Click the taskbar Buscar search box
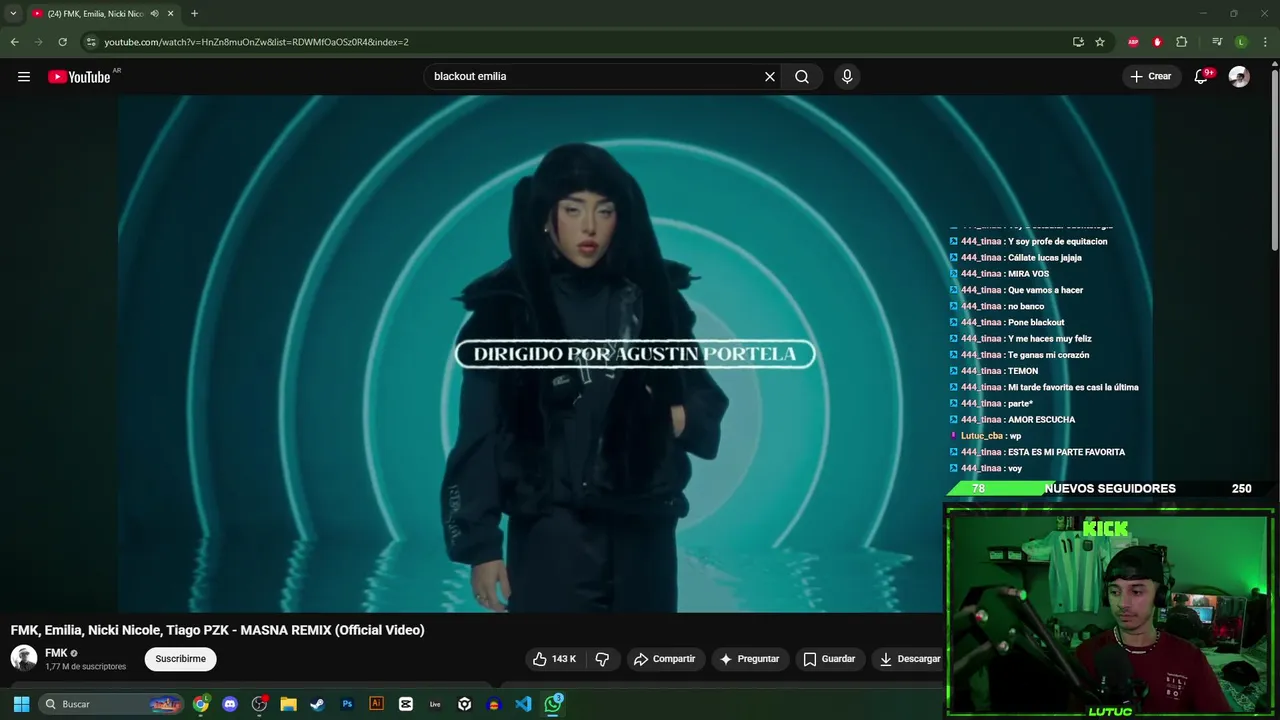Viewport: 1280px width, 720px height. [111, 704]
